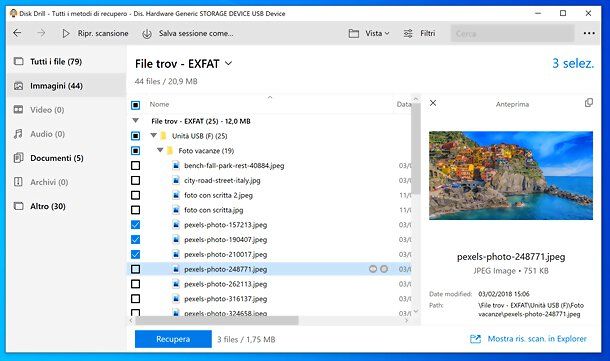
Task: Check pexels-photo-262113.jpeg checkbox
Action: [135, 284]
